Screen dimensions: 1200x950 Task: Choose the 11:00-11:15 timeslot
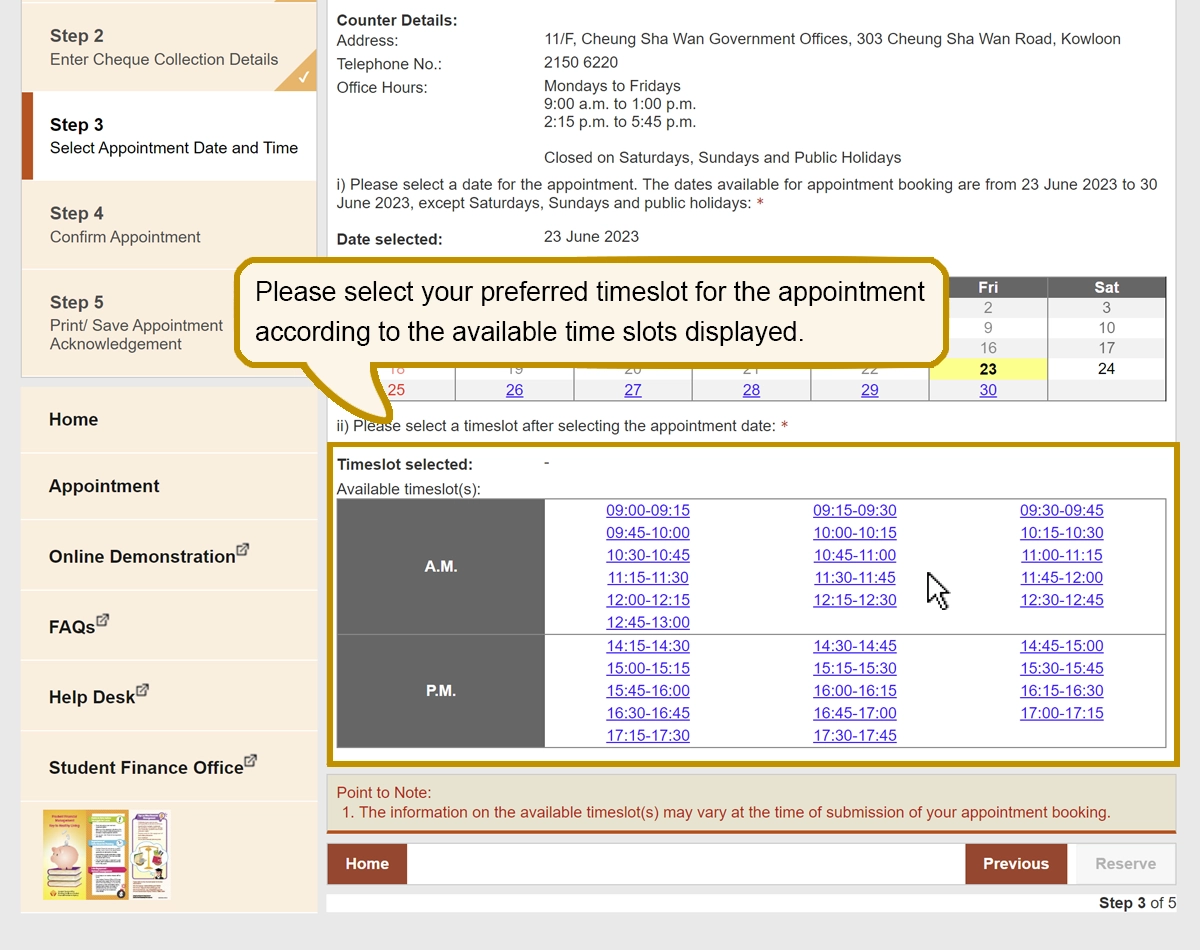click(x=1062, y=555)
